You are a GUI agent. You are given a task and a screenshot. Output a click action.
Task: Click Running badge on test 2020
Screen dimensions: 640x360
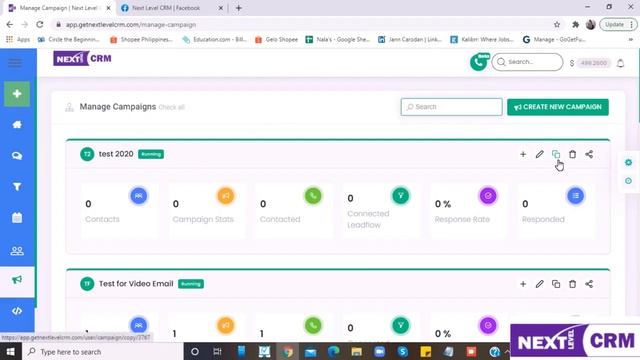point(151,154)
